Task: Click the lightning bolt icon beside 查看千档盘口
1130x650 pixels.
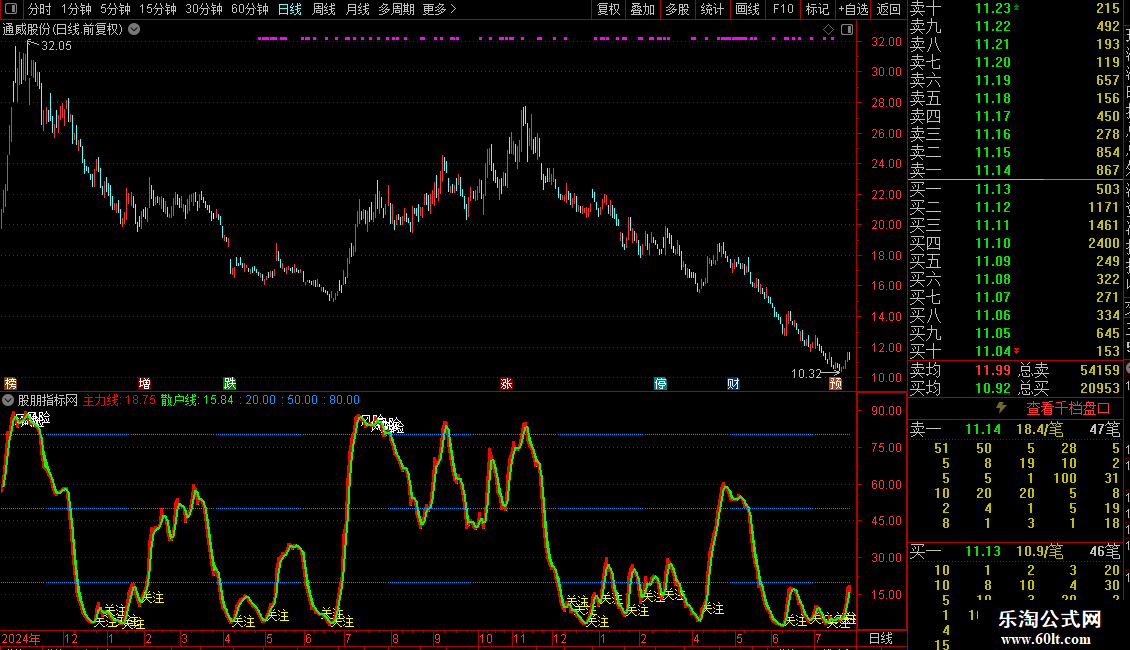Action: [x=1001, y=408]
